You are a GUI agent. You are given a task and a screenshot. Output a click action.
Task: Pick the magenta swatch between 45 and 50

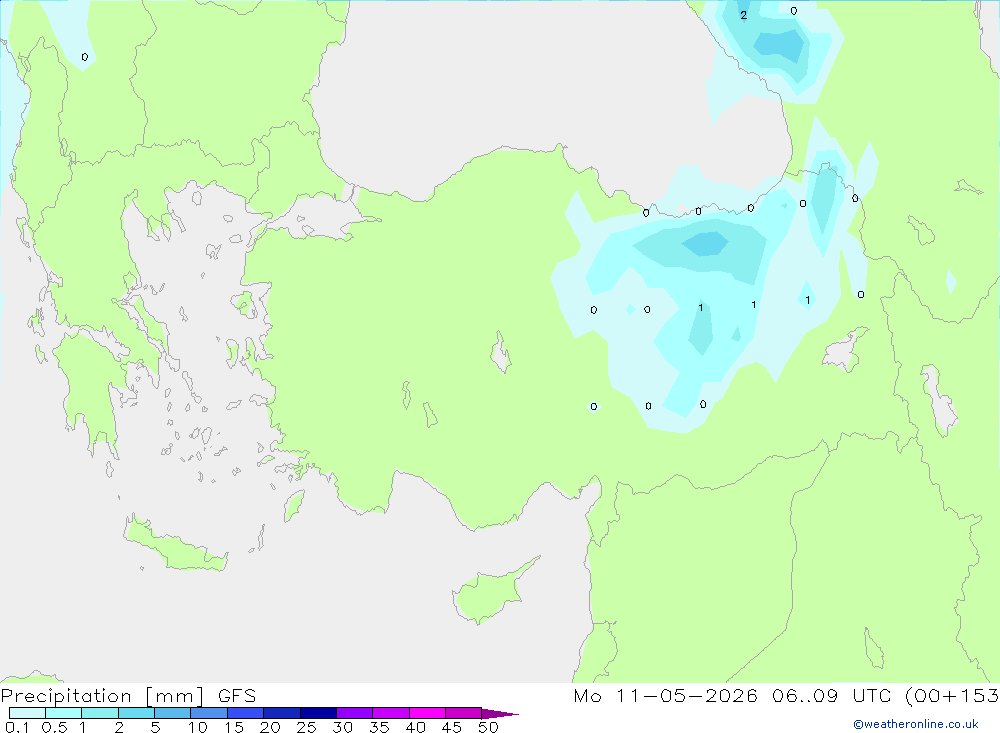click(464, 713)
